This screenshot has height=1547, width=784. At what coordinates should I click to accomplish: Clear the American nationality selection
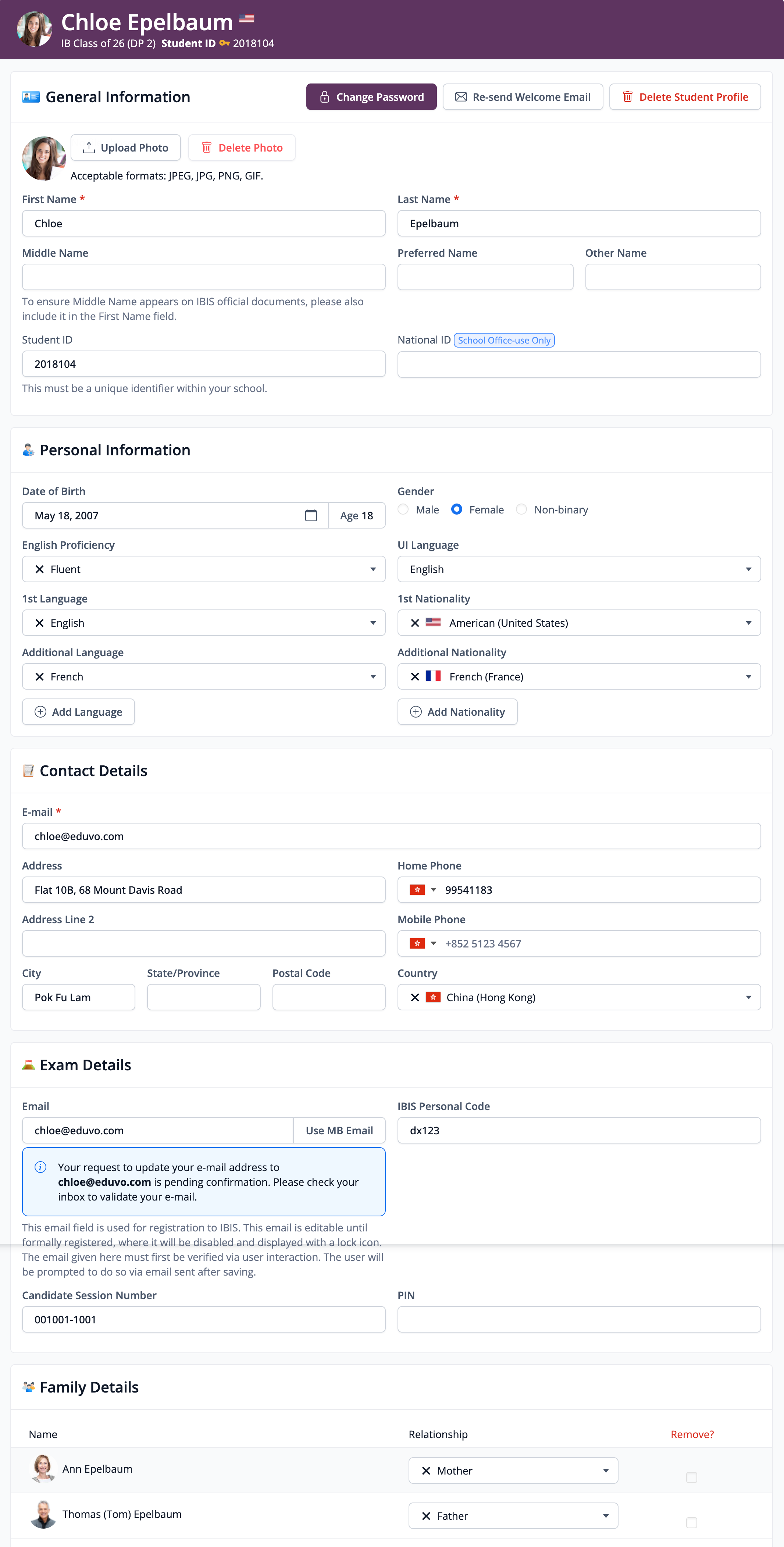pos(415,623)
